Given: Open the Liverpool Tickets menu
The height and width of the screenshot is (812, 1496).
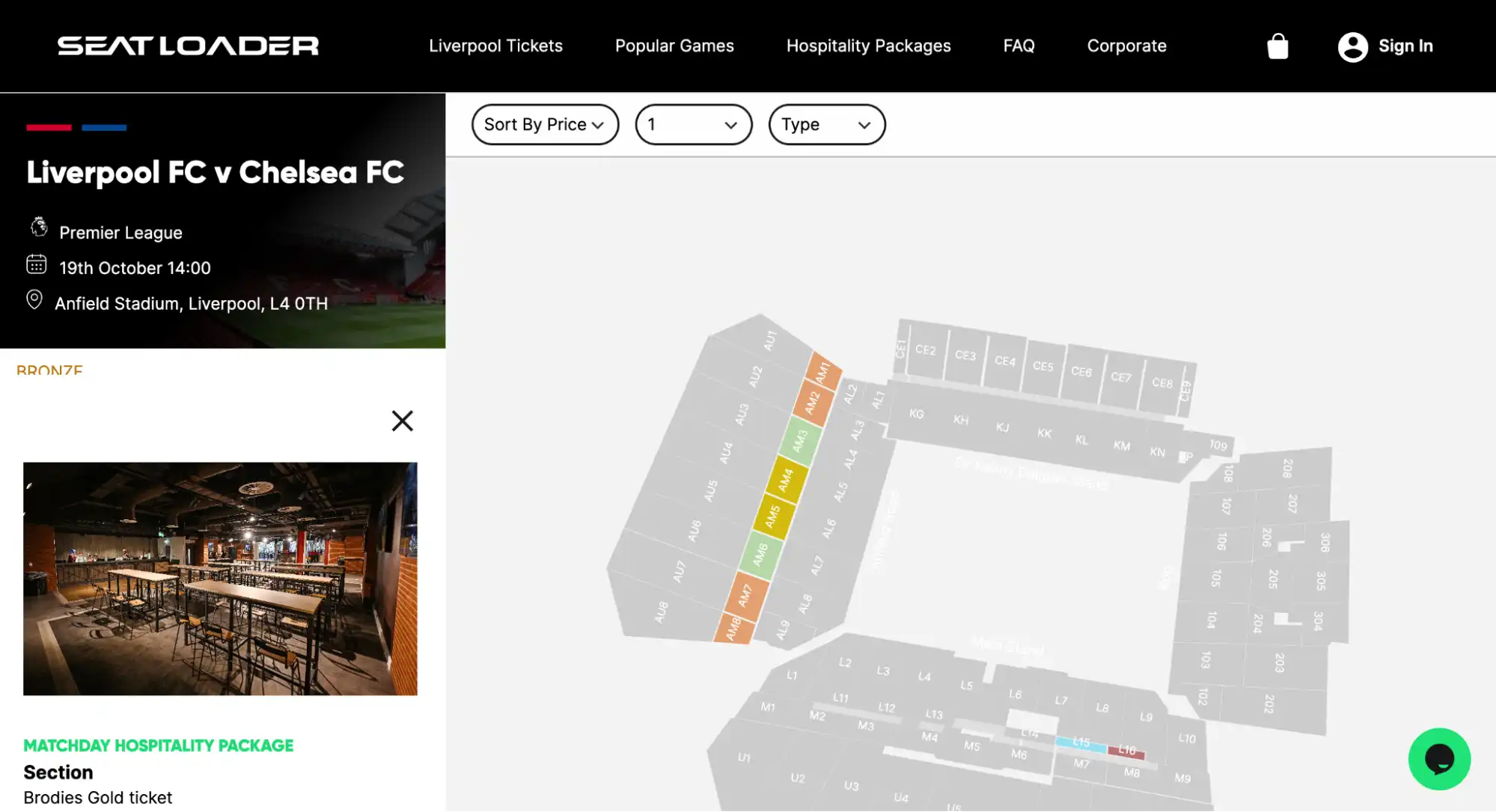Looking at the screenshot, I should coord(496,46).
